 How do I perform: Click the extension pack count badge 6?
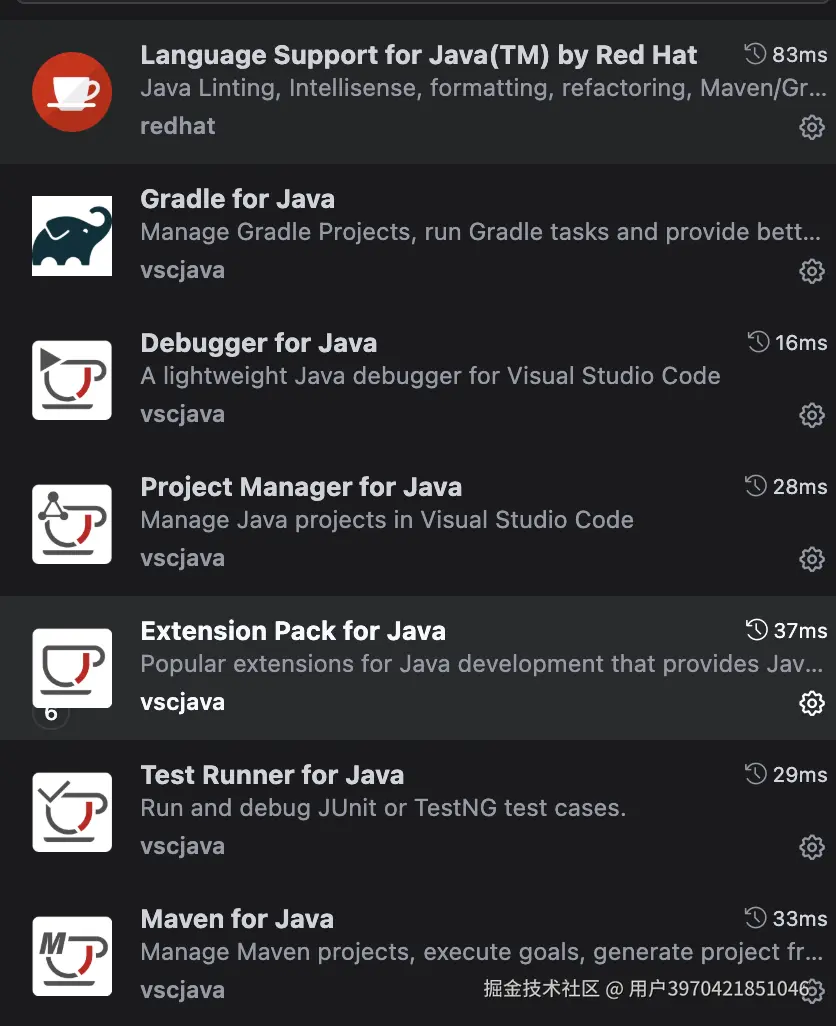[51, 714]
